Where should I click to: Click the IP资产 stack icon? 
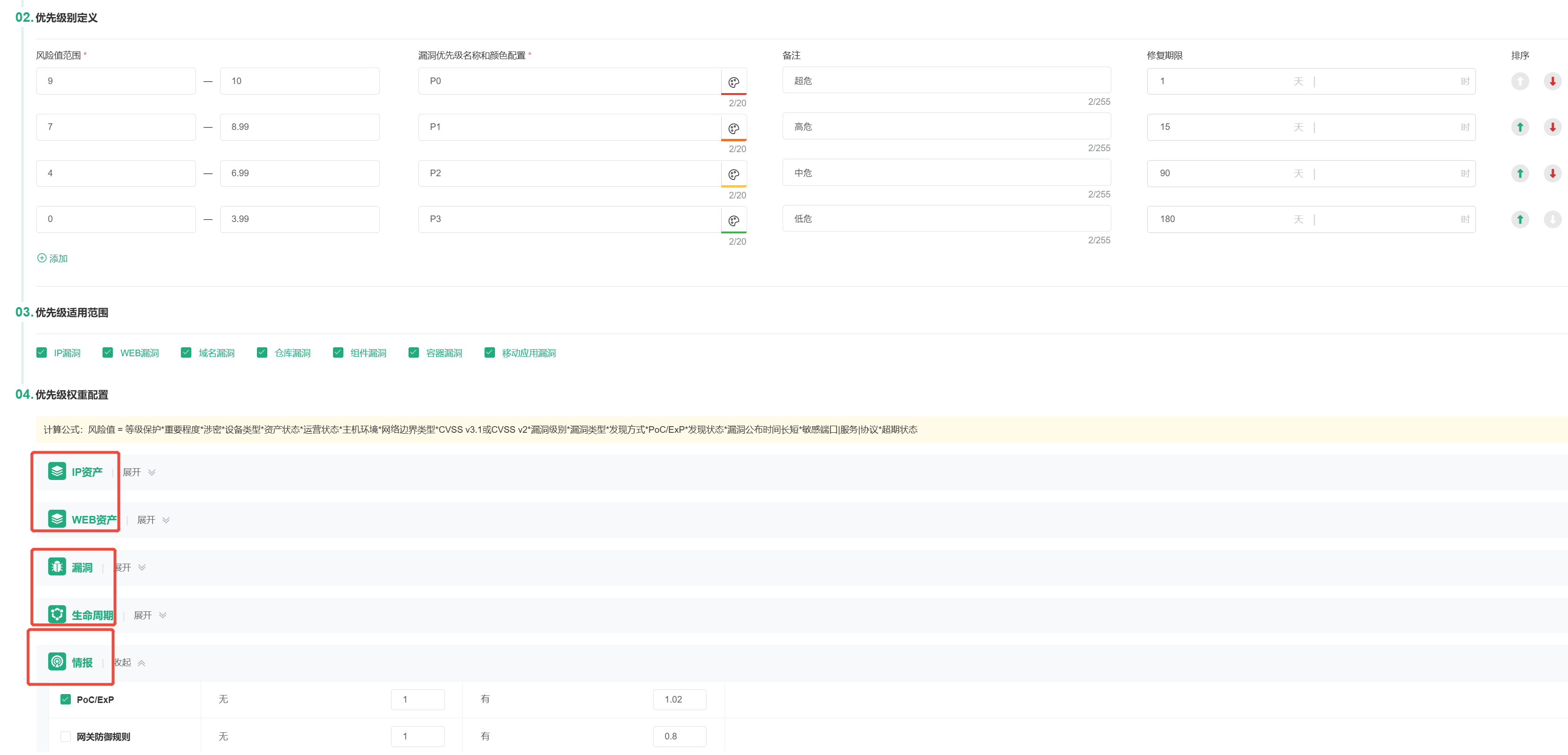click(57, 471)
